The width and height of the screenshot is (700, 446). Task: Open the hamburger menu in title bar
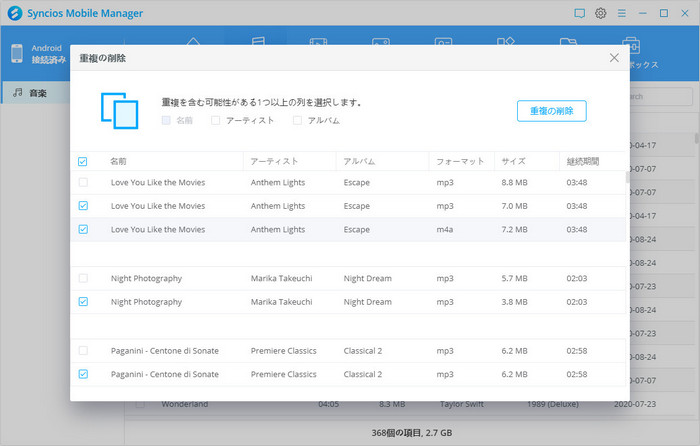tap(621, 13)
